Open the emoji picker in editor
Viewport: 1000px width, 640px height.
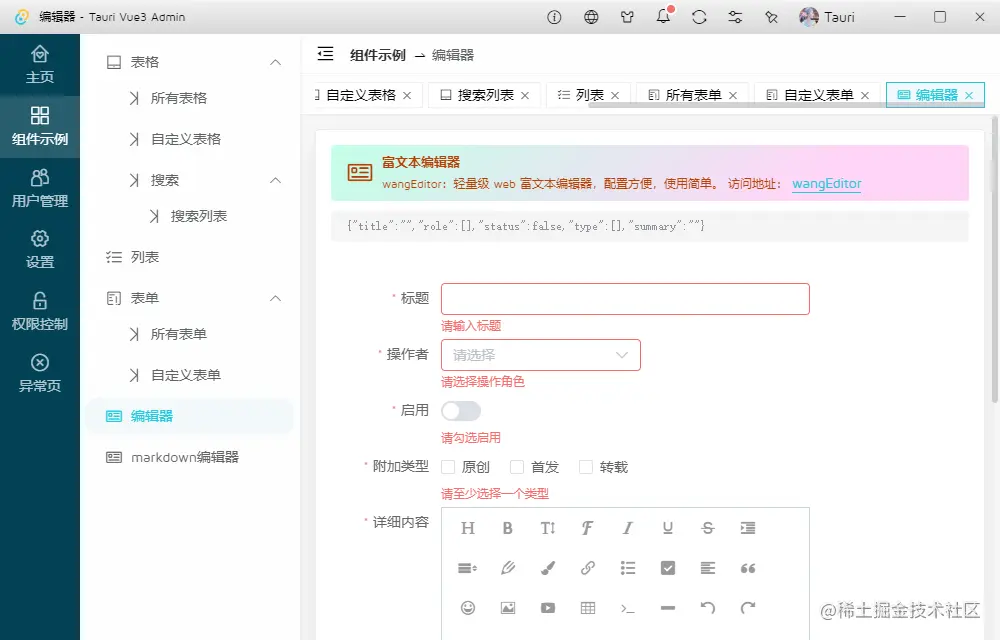coord(467,608)
